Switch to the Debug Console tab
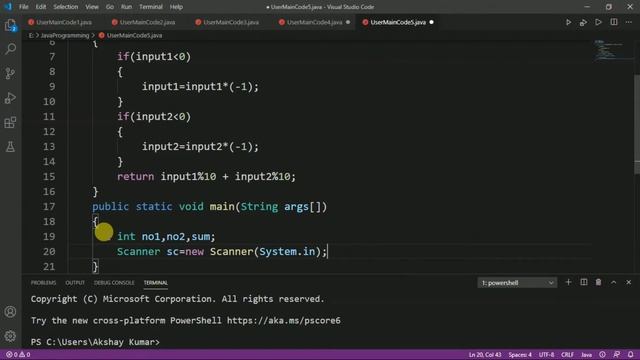Viewport: 640px width, 360px height. tap(114, 283)
